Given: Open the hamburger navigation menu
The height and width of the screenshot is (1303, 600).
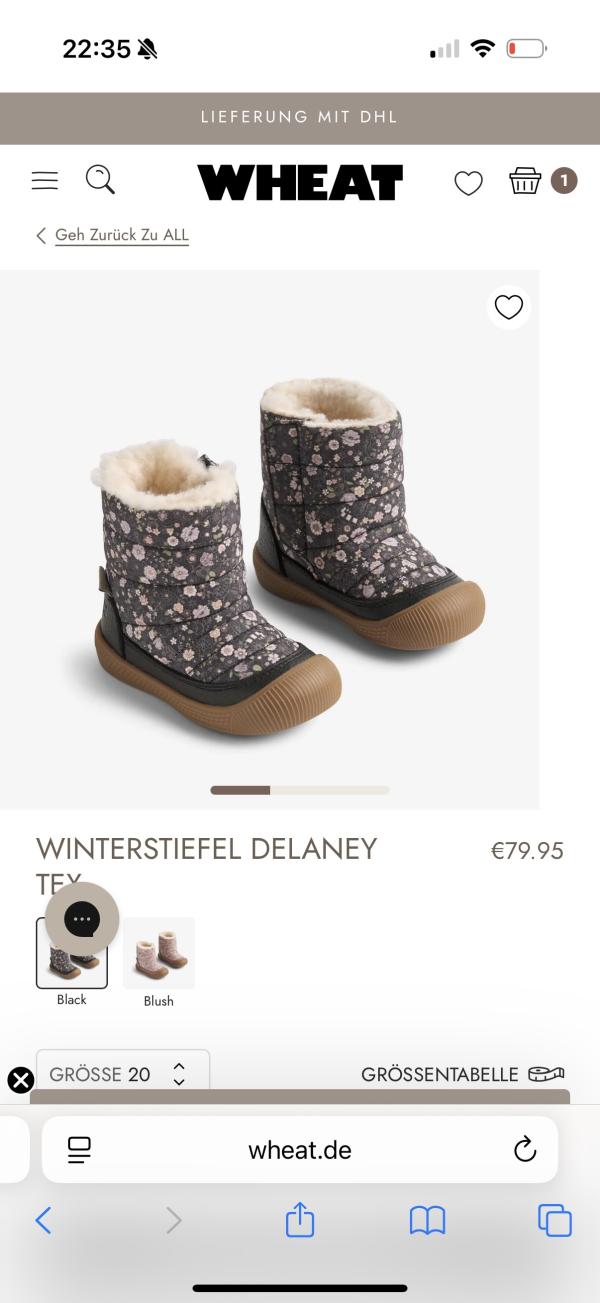Looking at the screenshot, I should pyautogui.click(x=45, y=181).
